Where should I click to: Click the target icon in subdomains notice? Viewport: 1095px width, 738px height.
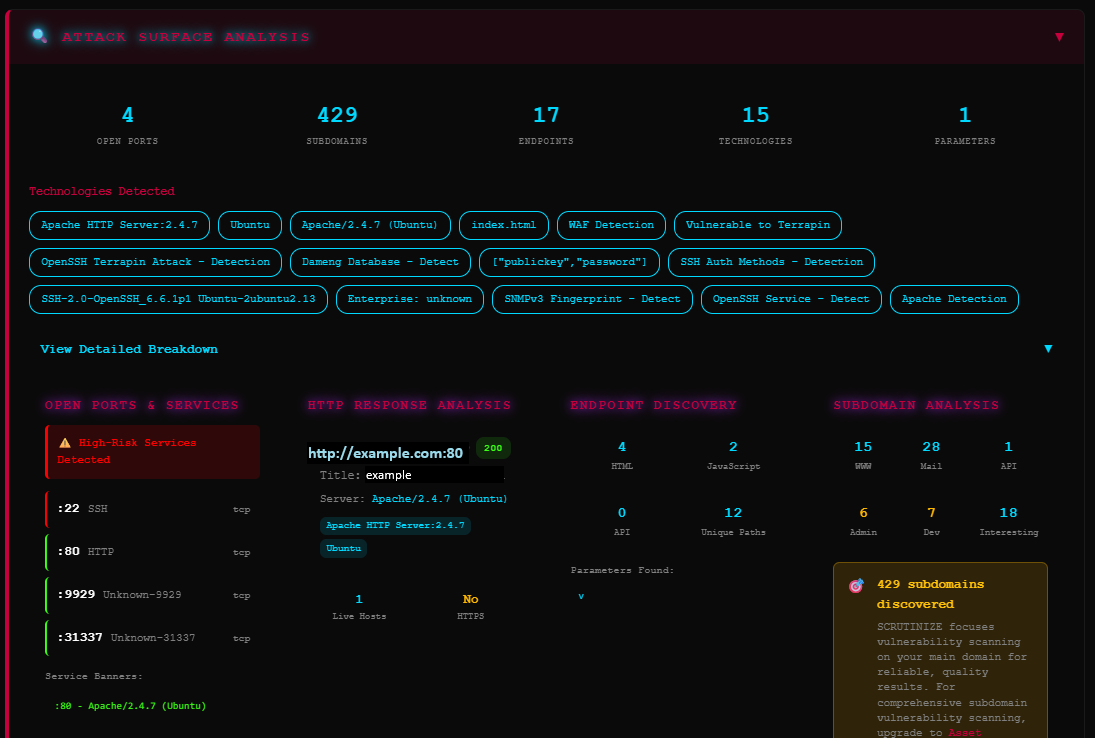pyautogui.click(x=856, y=586)
